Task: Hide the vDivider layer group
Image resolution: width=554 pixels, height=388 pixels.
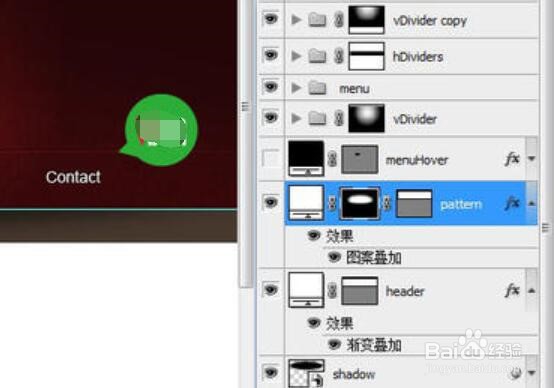Action: (x=271, y=117)
